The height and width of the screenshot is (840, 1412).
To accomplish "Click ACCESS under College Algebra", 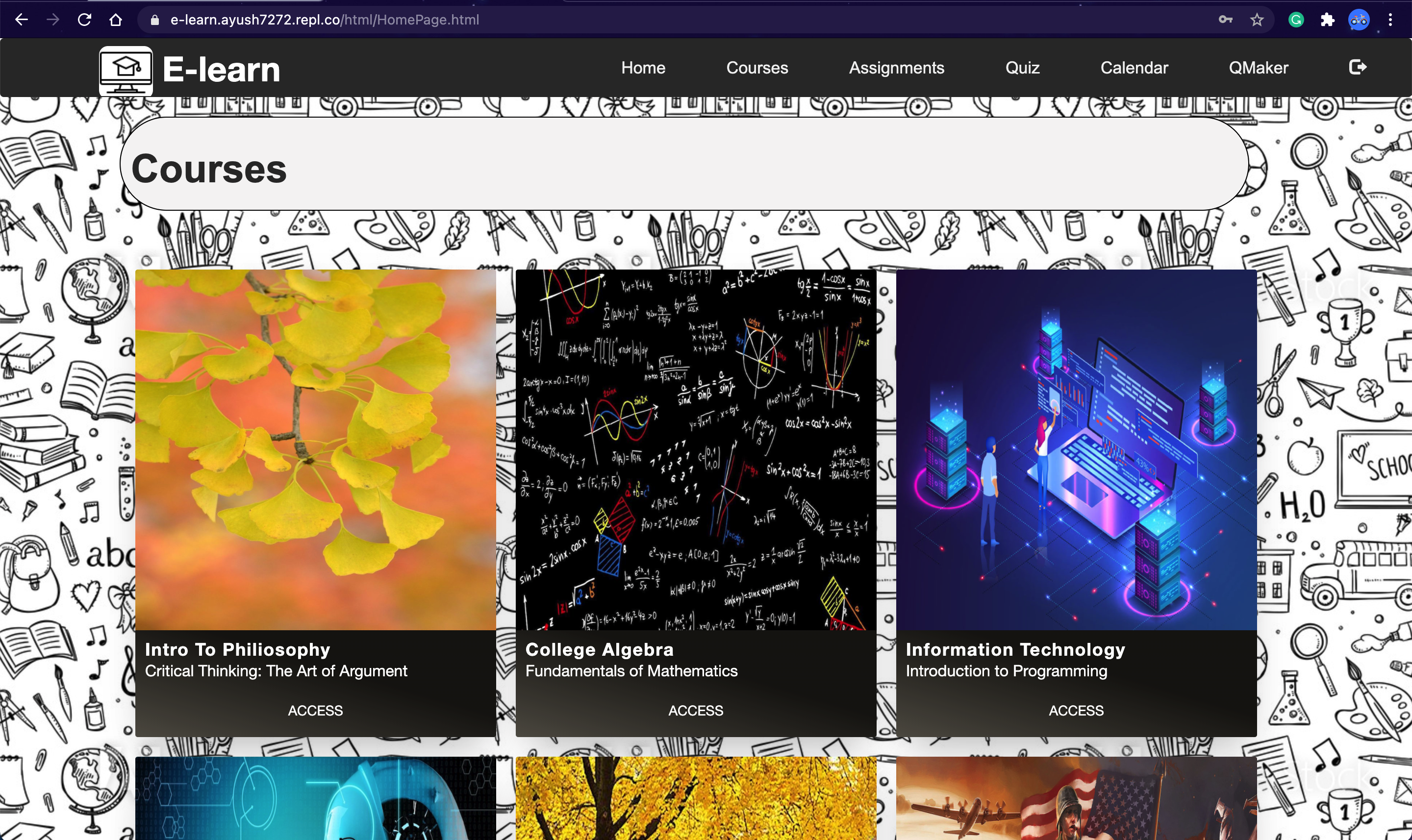I will pyautogui.click(x=696, y=711).
